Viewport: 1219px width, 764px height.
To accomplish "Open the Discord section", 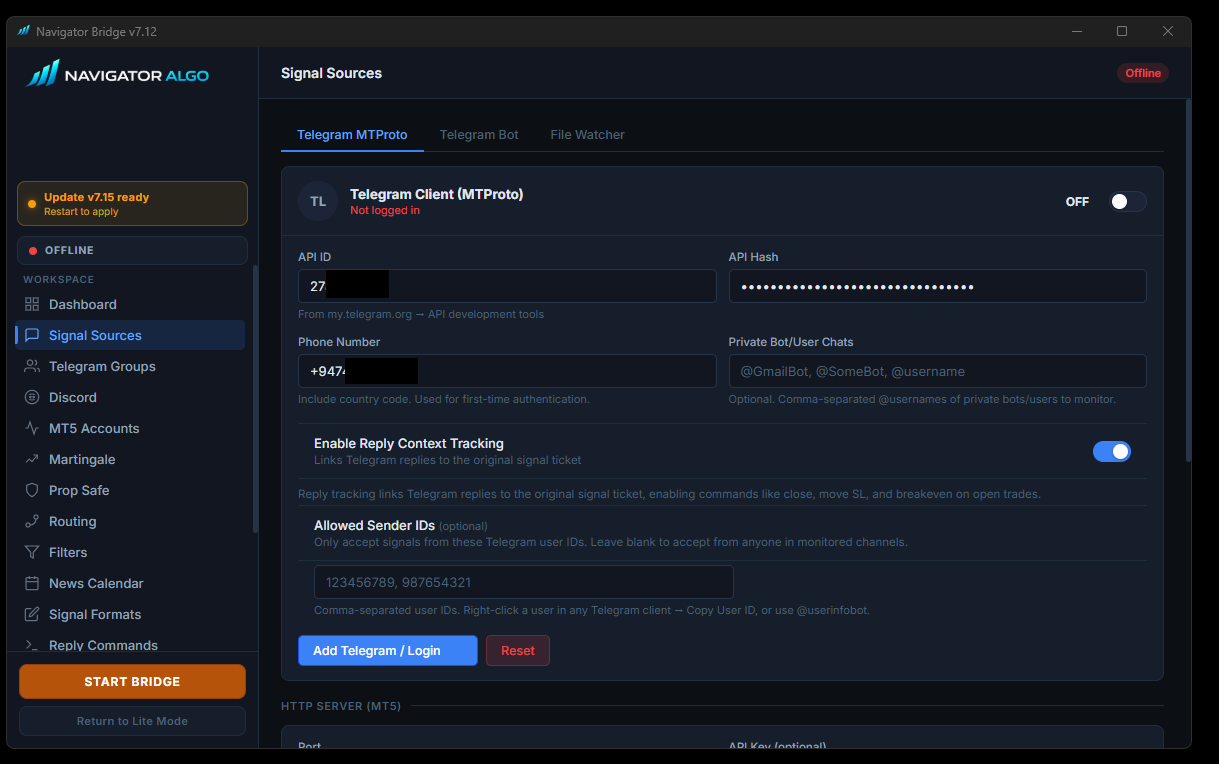I will click(131, 397).
